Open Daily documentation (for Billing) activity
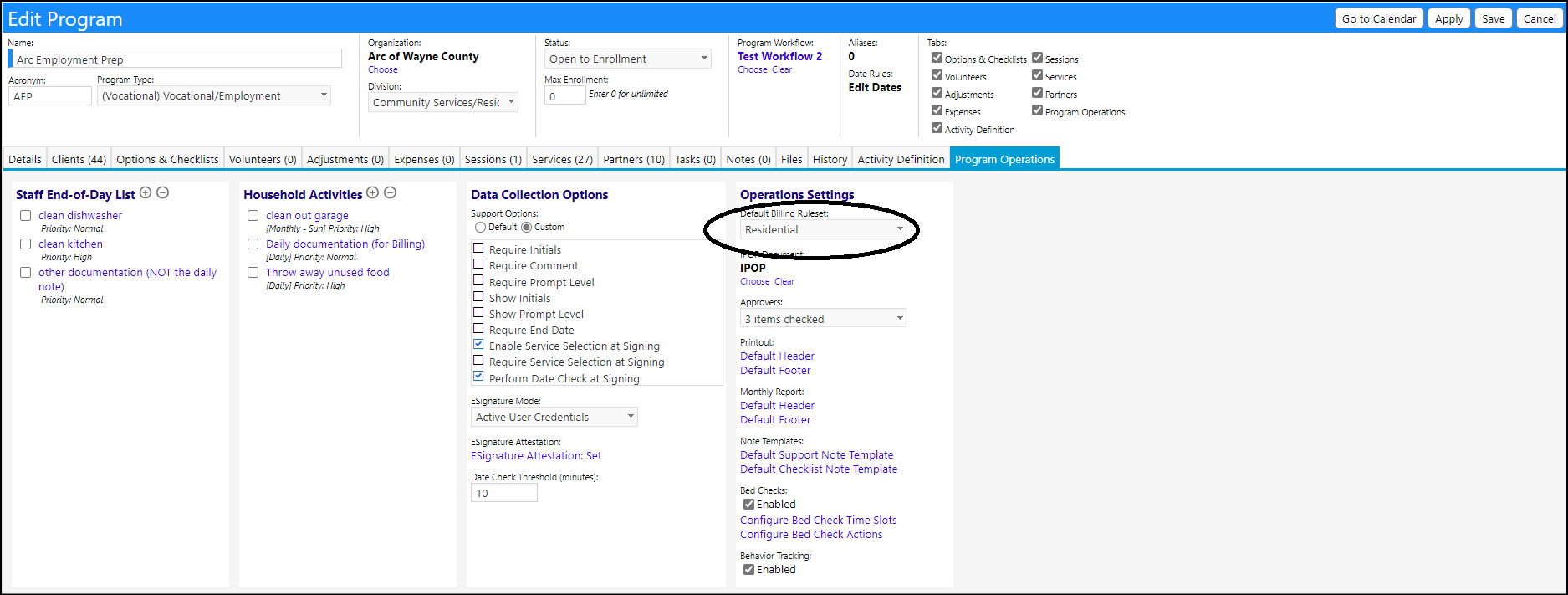 click(345, 244)
